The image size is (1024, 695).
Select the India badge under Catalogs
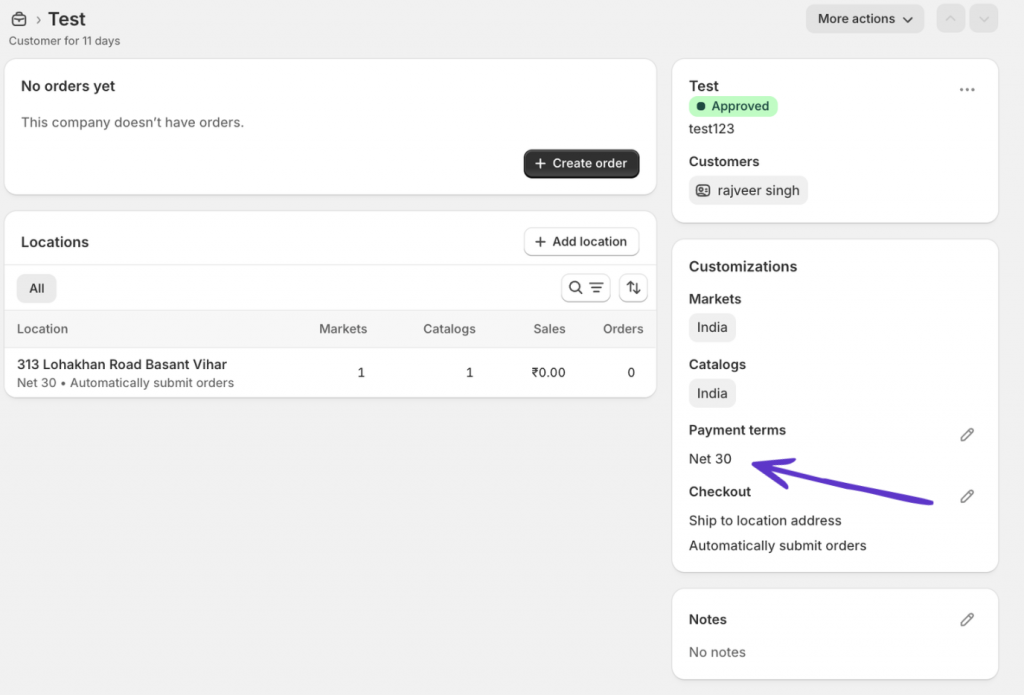(x=711, y=393)
